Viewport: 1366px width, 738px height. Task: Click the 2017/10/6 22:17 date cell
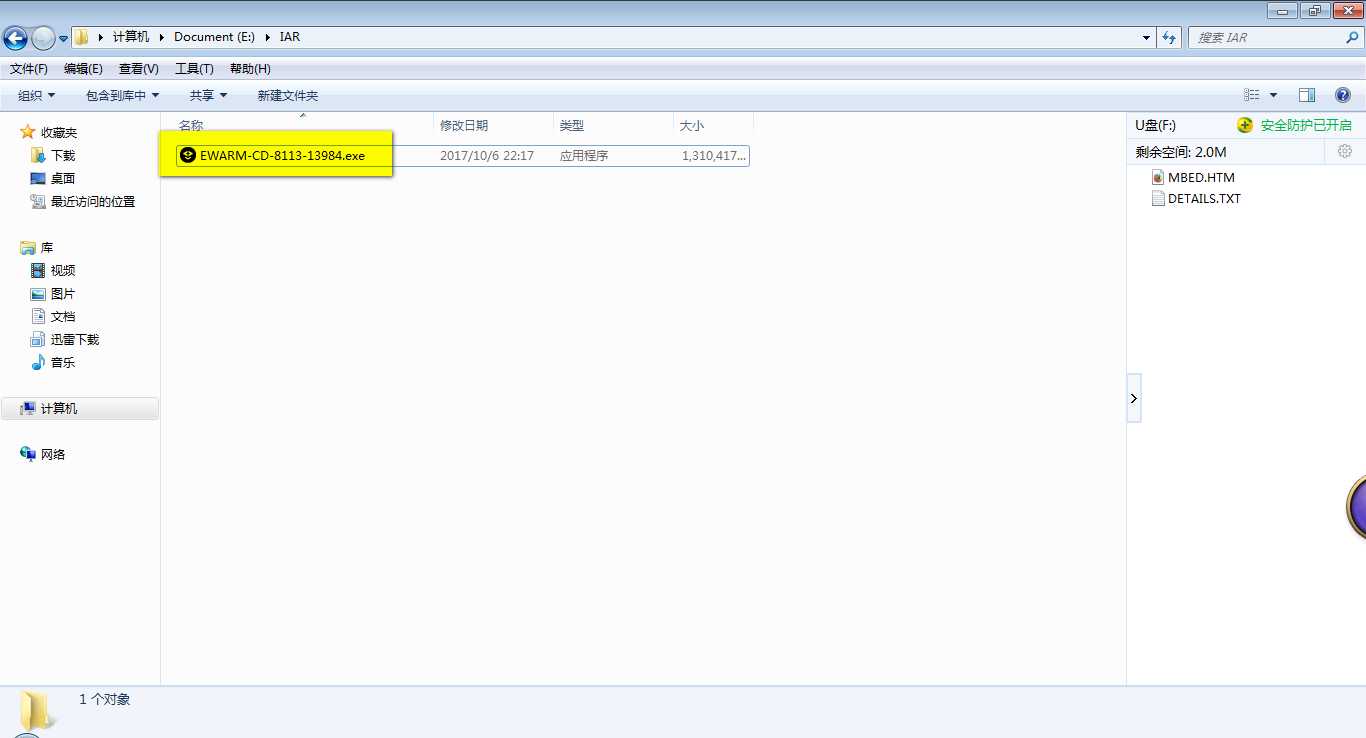click(x=487, y=155)
